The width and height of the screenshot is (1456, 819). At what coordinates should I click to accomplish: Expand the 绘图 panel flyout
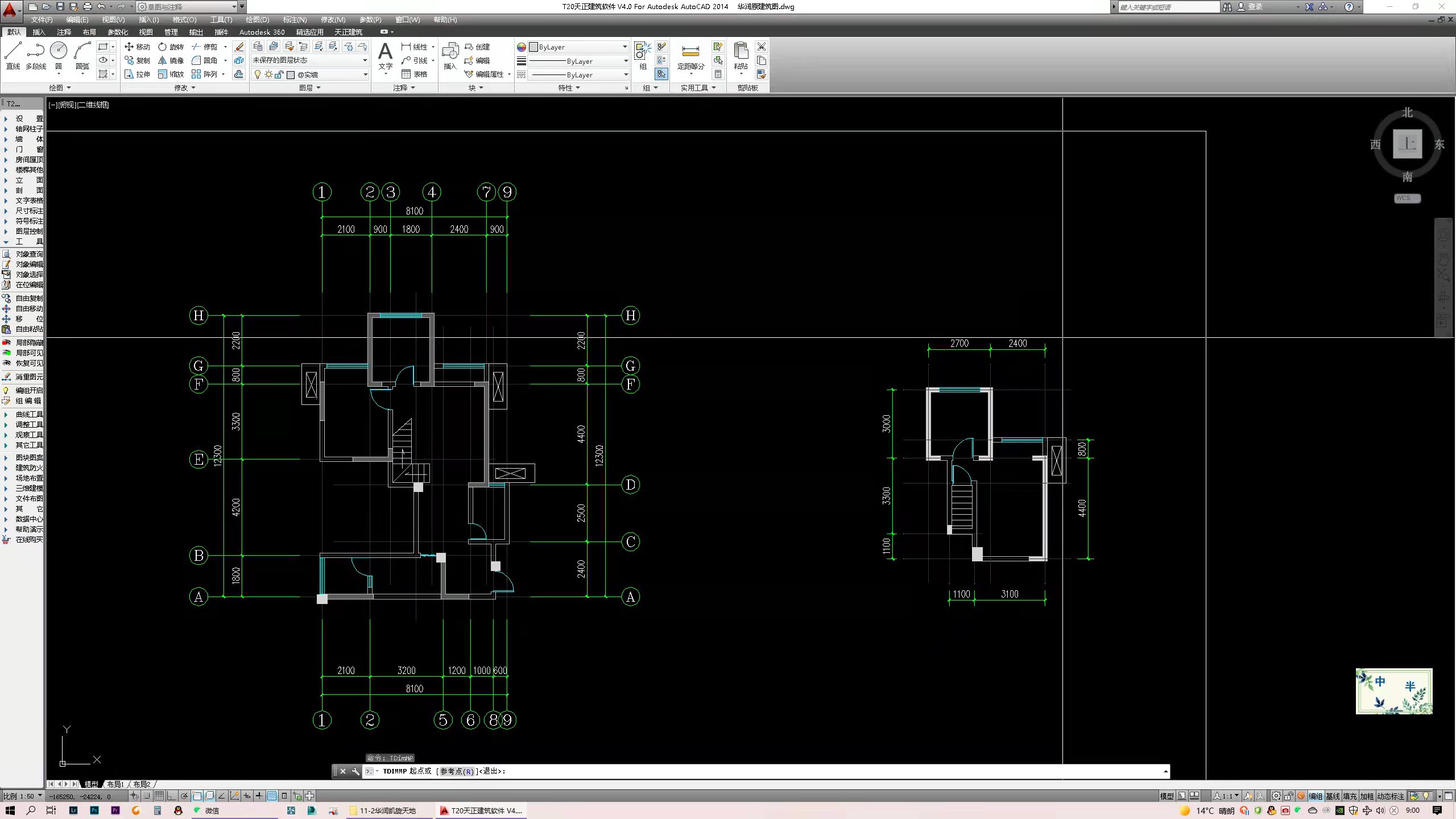[60, 88]
